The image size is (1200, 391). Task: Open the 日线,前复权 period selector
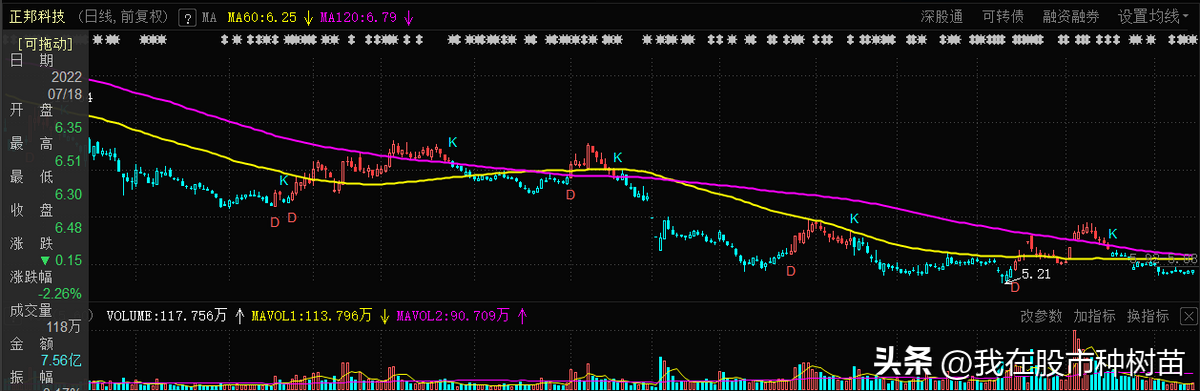[x=124, y=17]
